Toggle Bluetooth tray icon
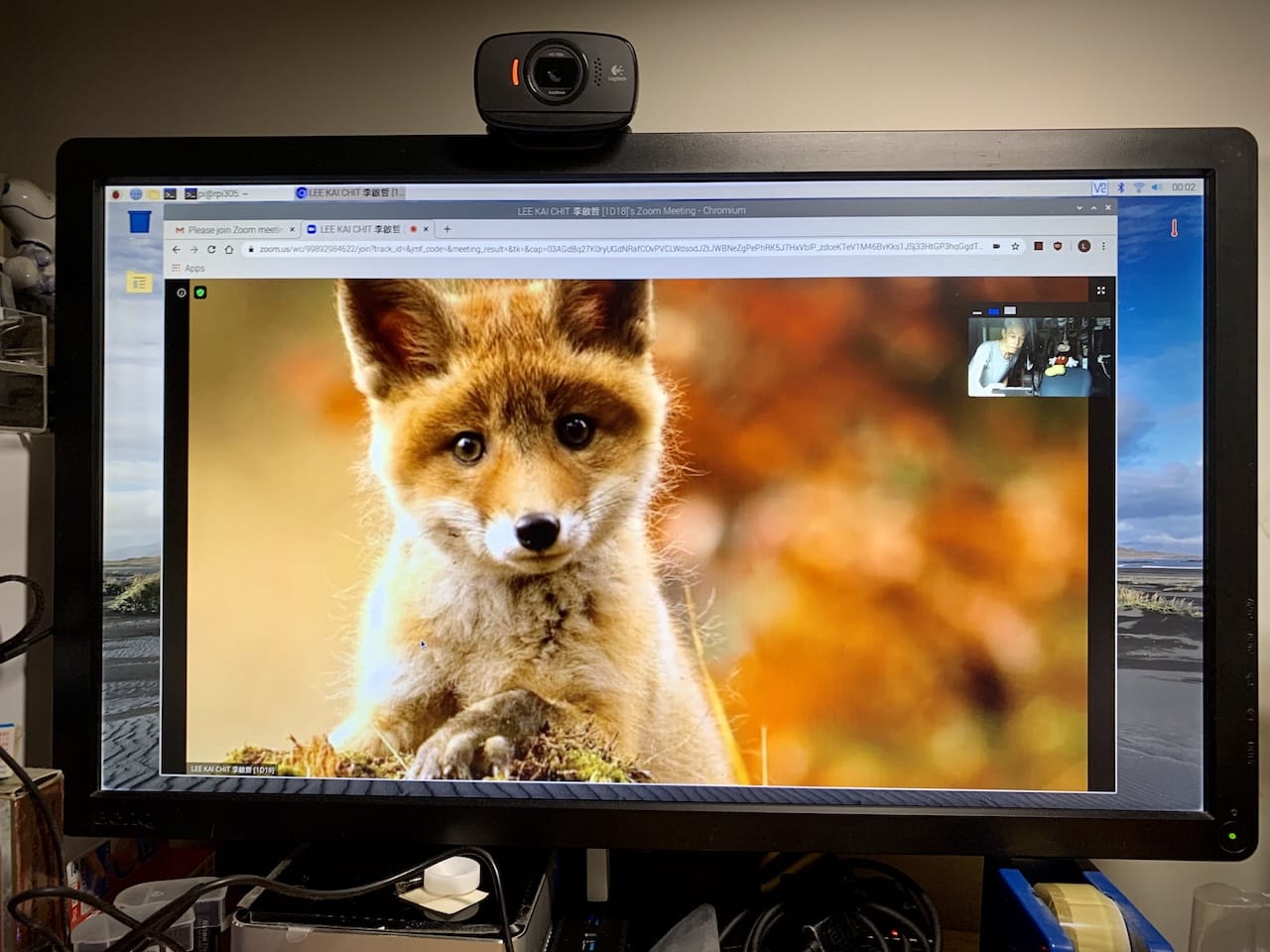The width and height of the screenshot is (1270, 952). [1121, 187]
